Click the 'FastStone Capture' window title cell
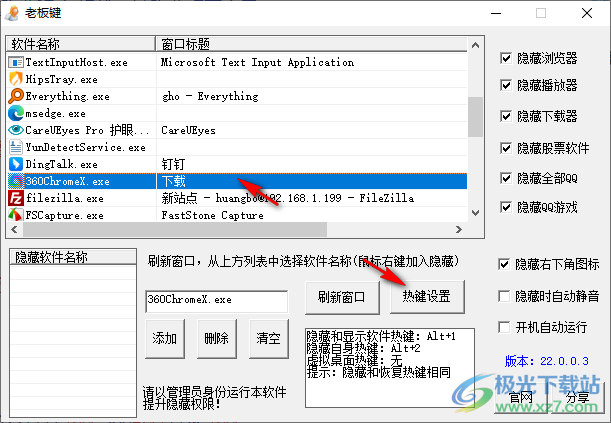Viewport: 611px width, 423px height. (x=212, y=215)
